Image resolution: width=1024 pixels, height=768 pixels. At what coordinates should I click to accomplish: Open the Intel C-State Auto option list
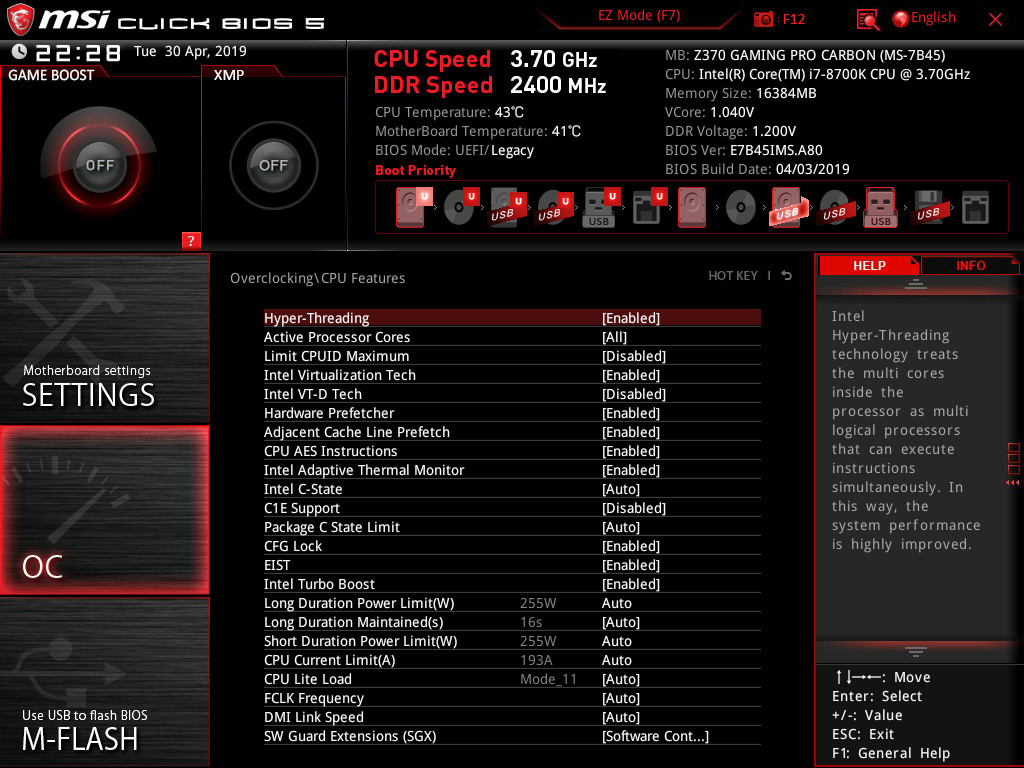(620, 489)
